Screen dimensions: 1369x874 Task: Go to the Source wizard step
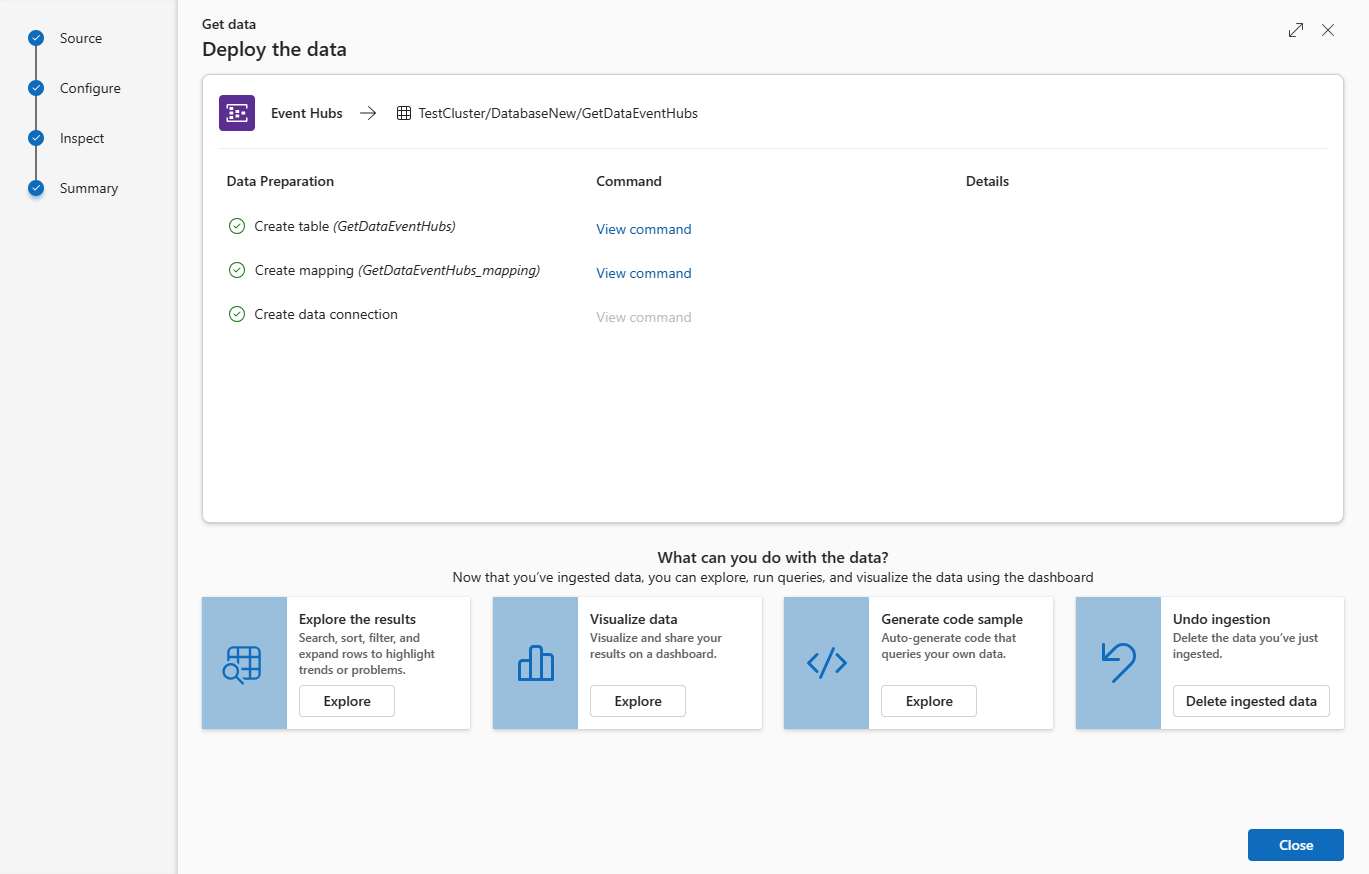(80, 38)
